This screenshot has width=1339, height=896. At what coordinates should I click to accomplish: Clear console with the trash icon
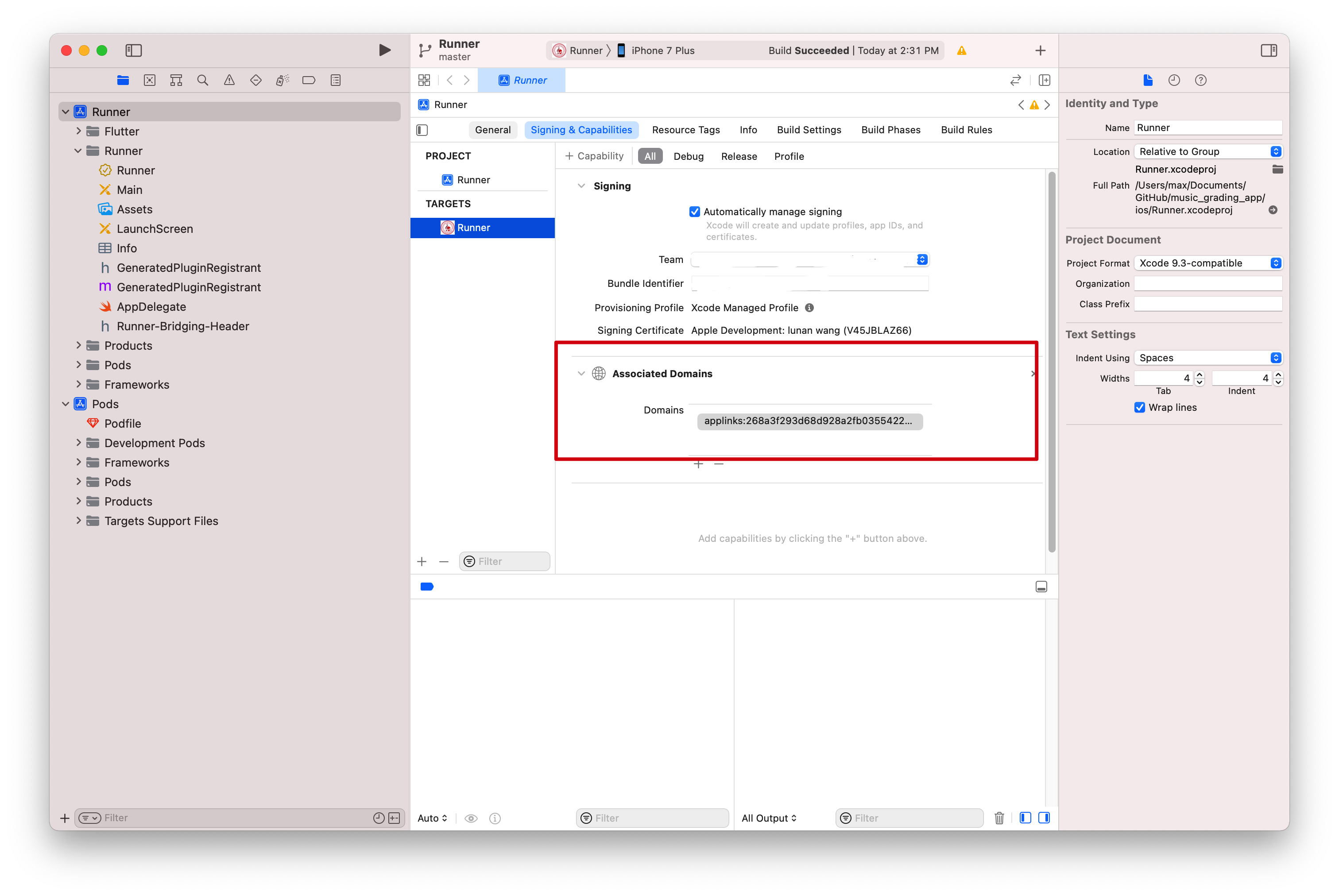click(x=999, y=818)
